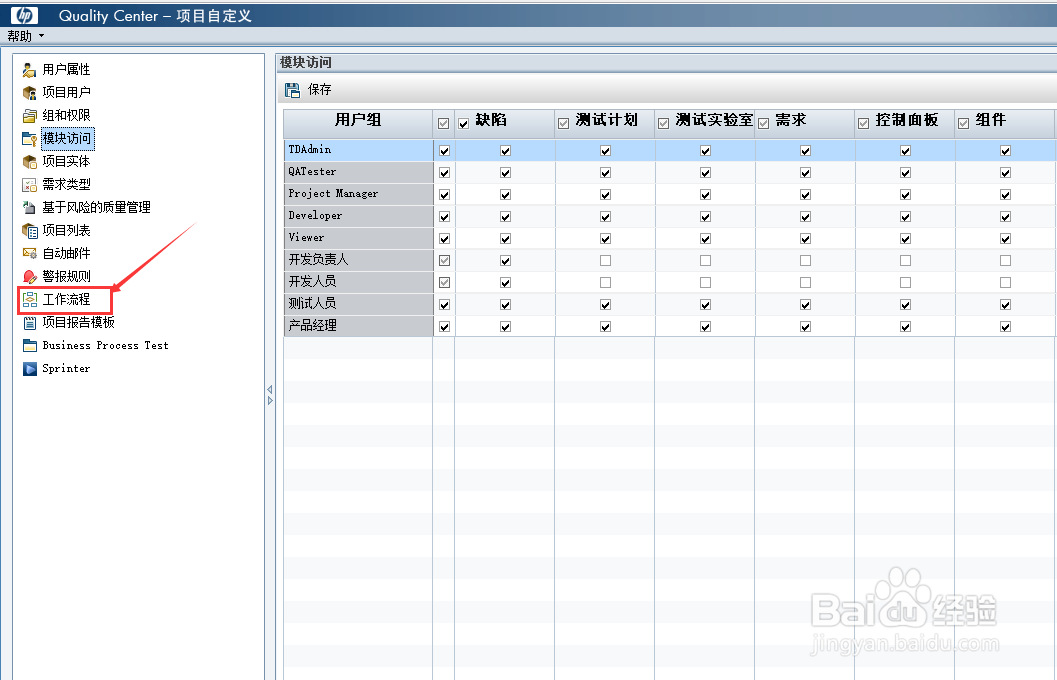The width and height of the screenshot is (1057, 680).
Task: Click the 基于风险的质量管理 icon
Action: [x=30, y=208]
